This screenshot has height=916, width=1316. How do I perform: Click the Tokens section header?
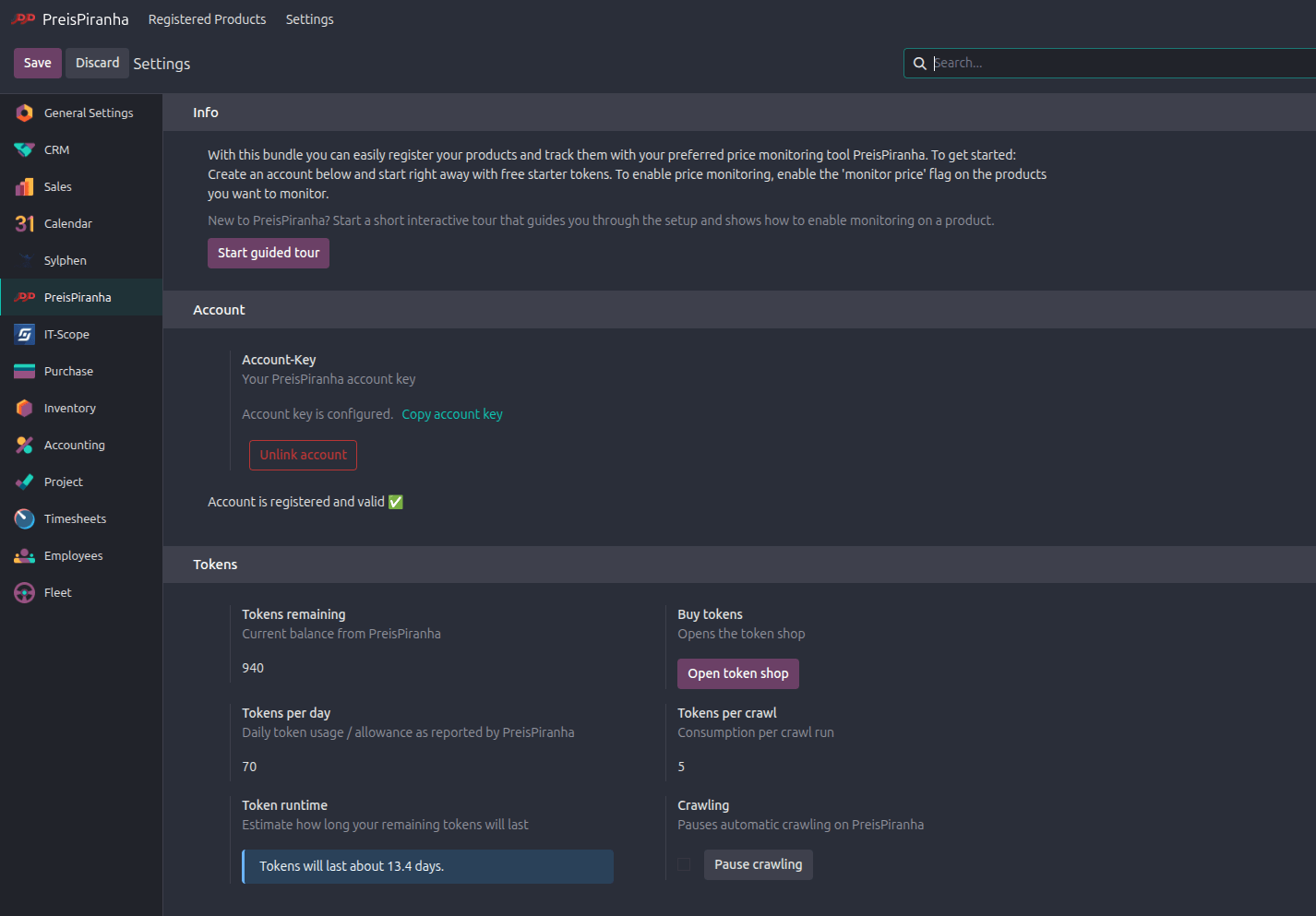(x=215, y=565)
